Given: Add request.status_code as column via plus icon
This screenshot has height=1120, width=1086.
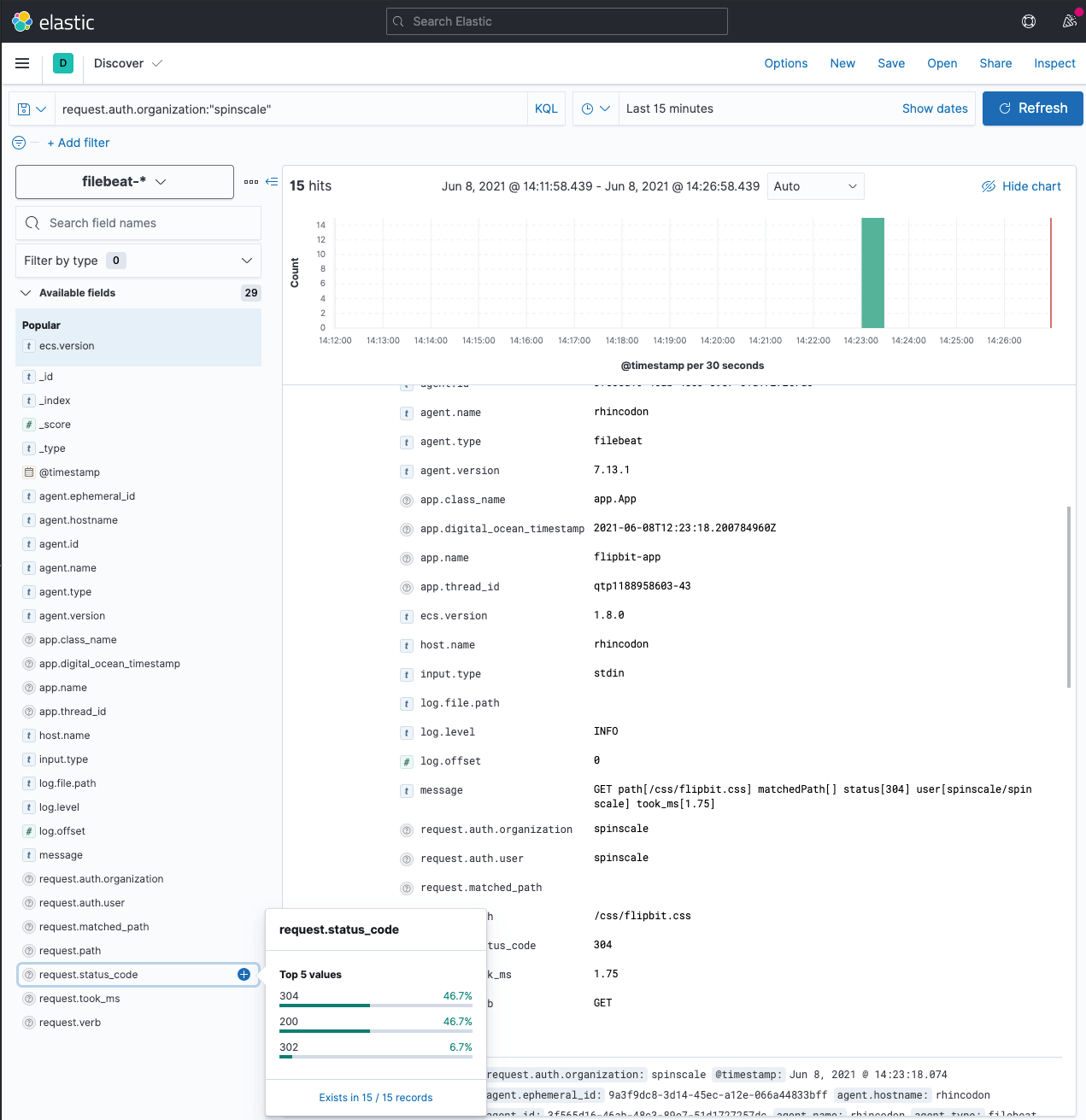Looking at the screenshot, I should [x=244, y=974].
